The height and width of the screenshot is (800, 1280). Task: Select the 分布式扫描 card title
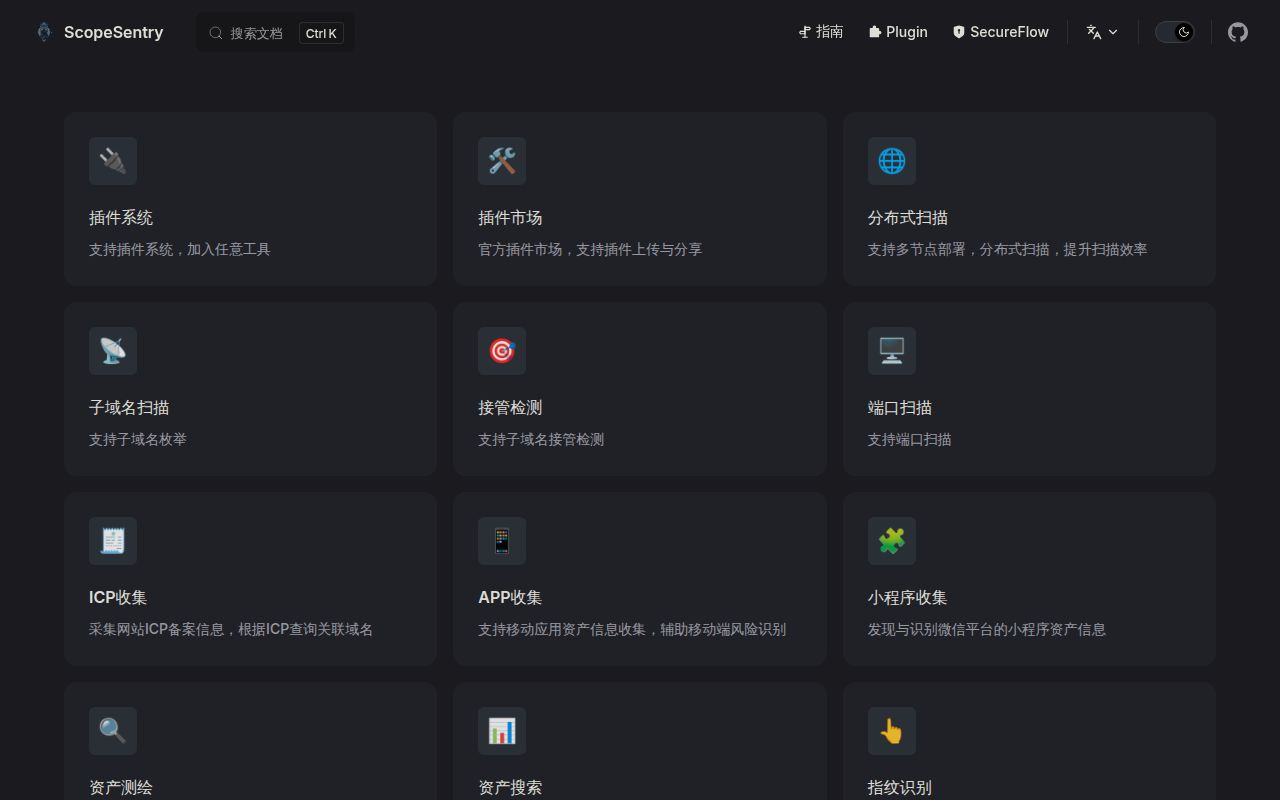pyautogui.click(x=908, y=218)
